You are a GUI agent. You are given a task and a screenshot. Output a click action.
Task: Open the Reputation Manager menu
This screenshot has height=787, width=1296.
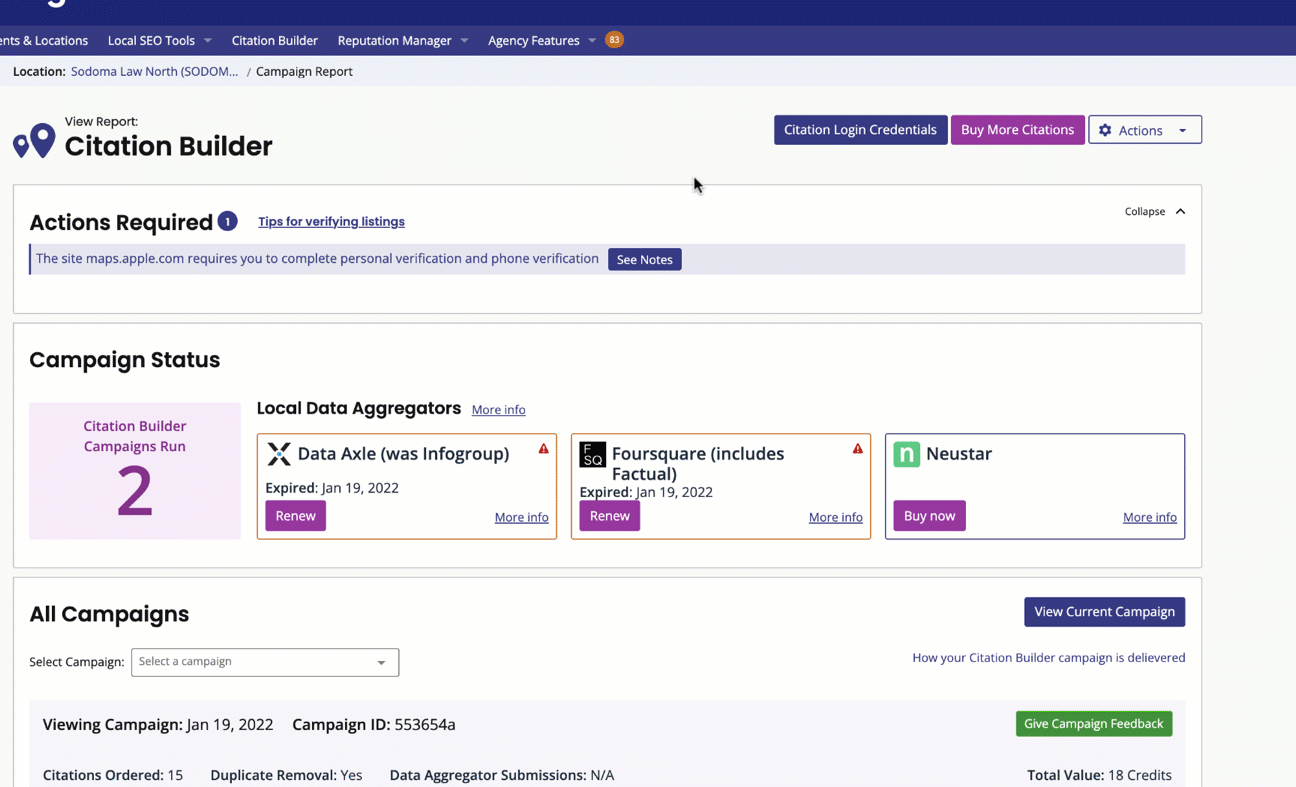point(402,41)
